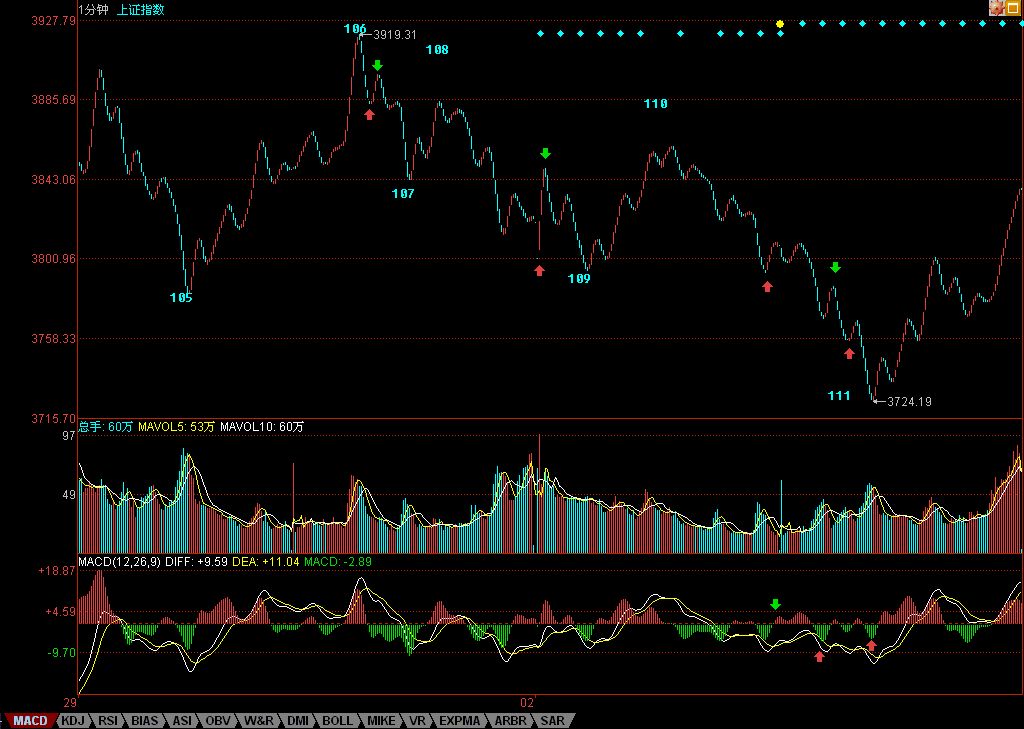1024x729 pixels.
Task: Switch to the KDJ indicator tab
Action: click(x=73, y=720)
